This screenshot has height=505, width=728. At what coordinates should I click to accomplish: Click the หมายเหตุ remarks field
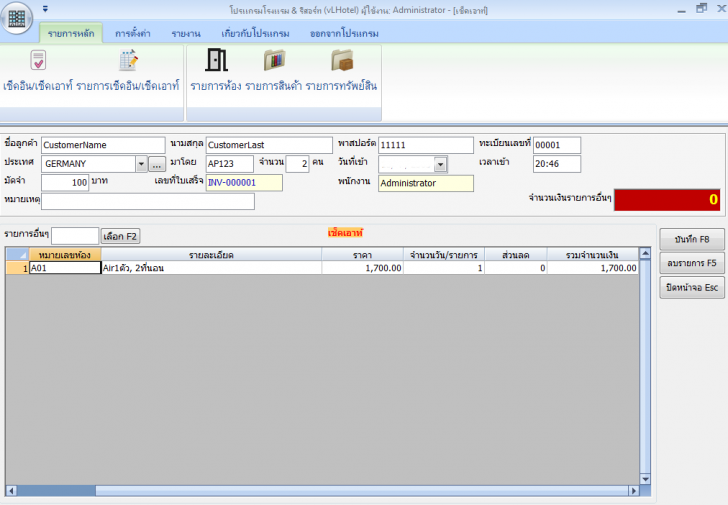148,201
